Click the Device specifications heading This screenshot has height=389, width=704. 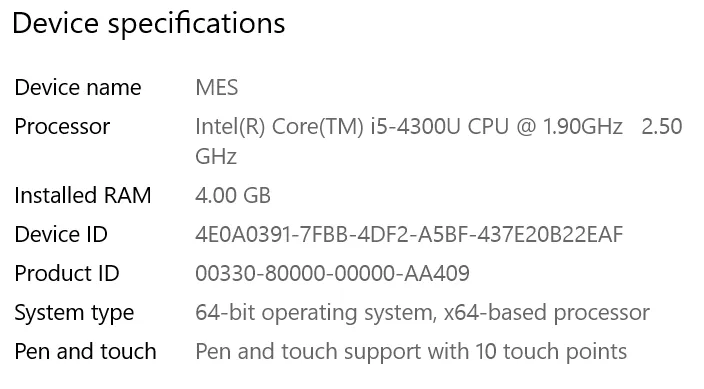pyautogui.click(x=149, y=24)
